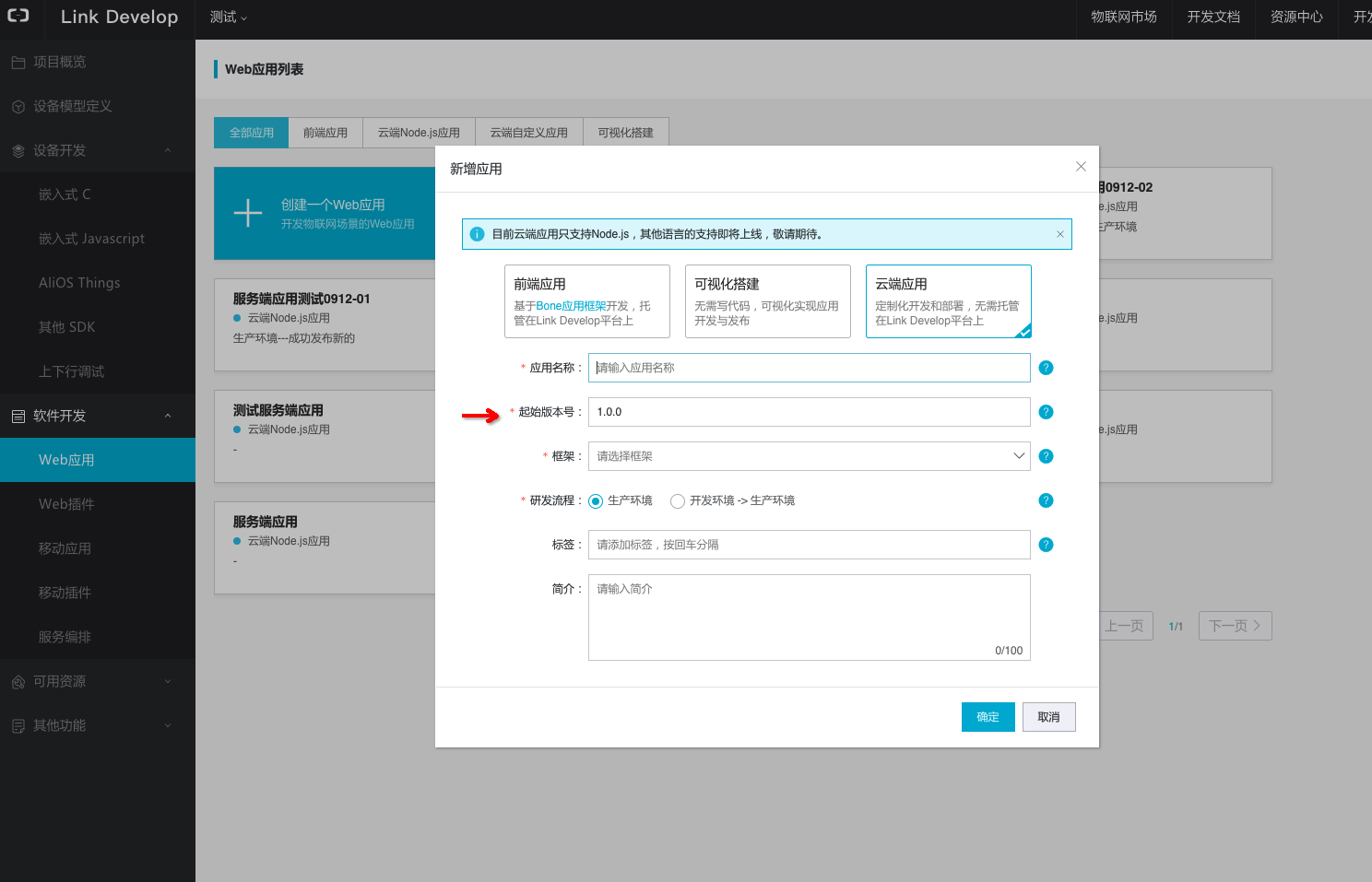Screen dimensions: 1372x882
Task: Click the 其他功能 document icon
Action: click(x=18, y=726)
